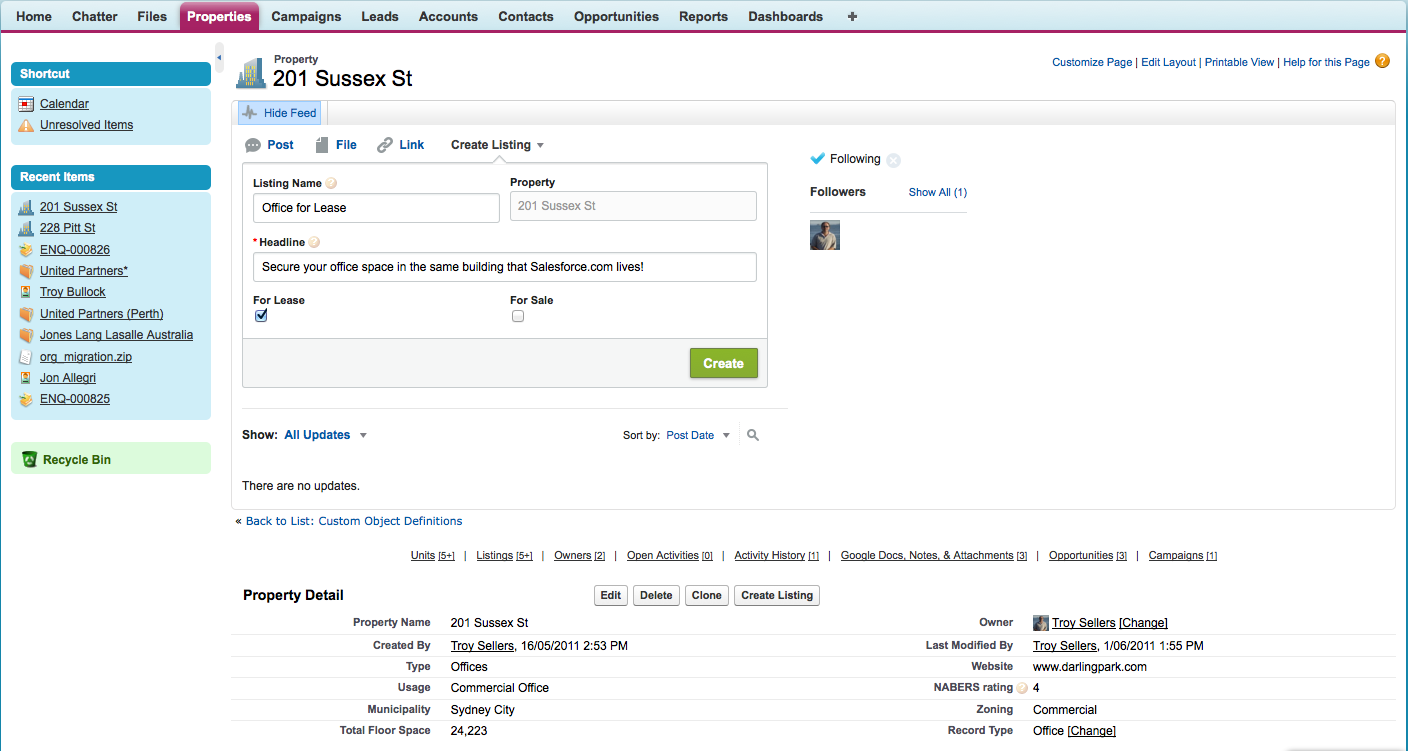Click the File attachment icon in feed
The image size is (1408, 751).
[322, 145]
